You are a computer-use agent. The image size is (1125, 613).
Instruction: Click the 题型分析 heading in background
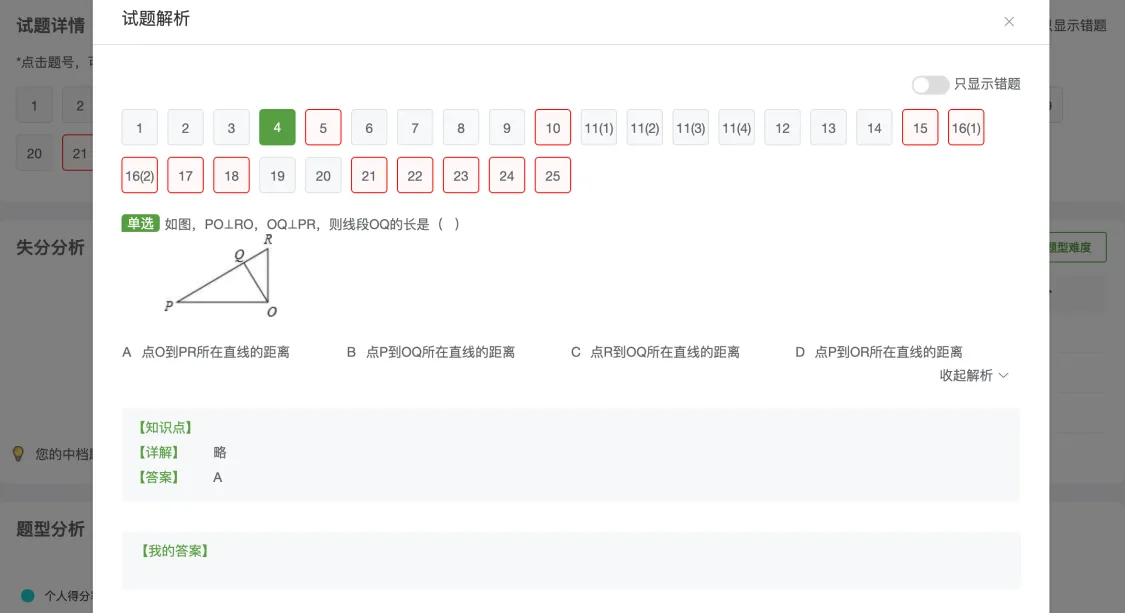pos(50,530)
